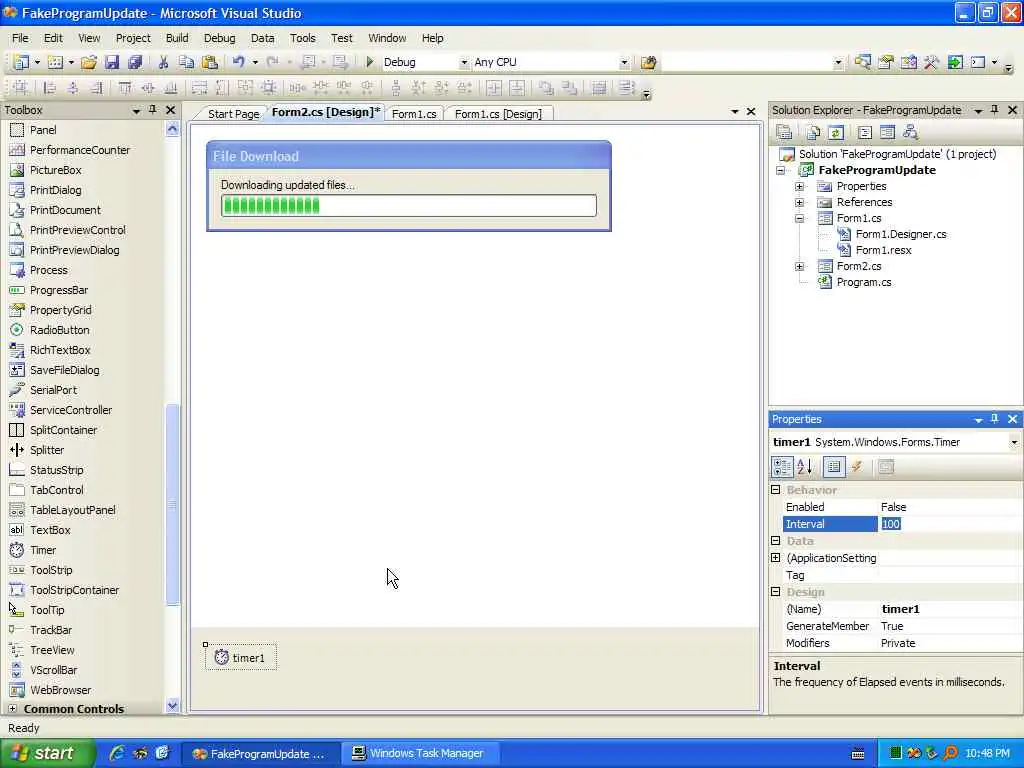The image size is (1024, 768).
Task: Select Form1.resx in Solution Explorer
Action: [x=883, y=250]
